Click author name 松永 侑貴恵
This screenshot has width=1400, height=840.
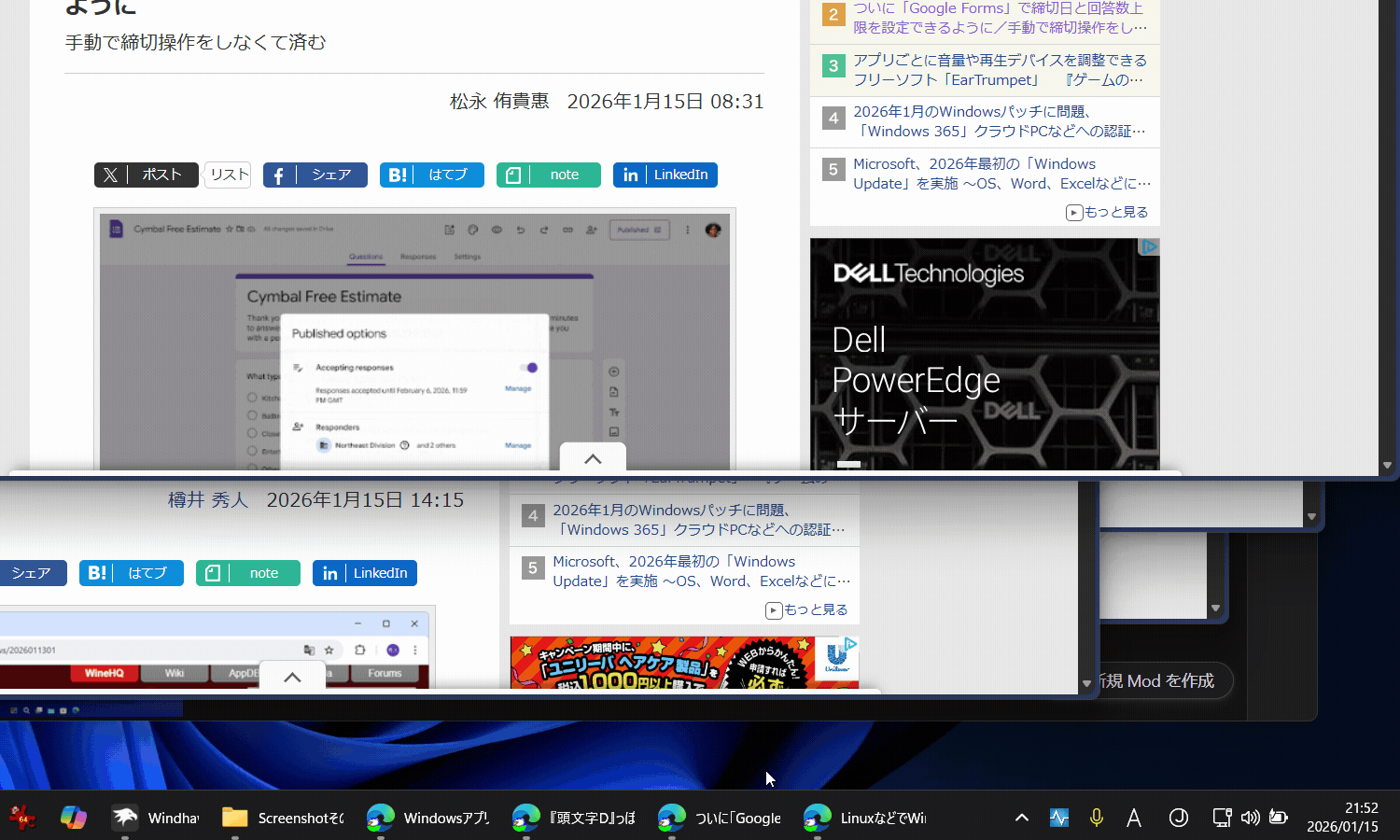coord(499,101)
